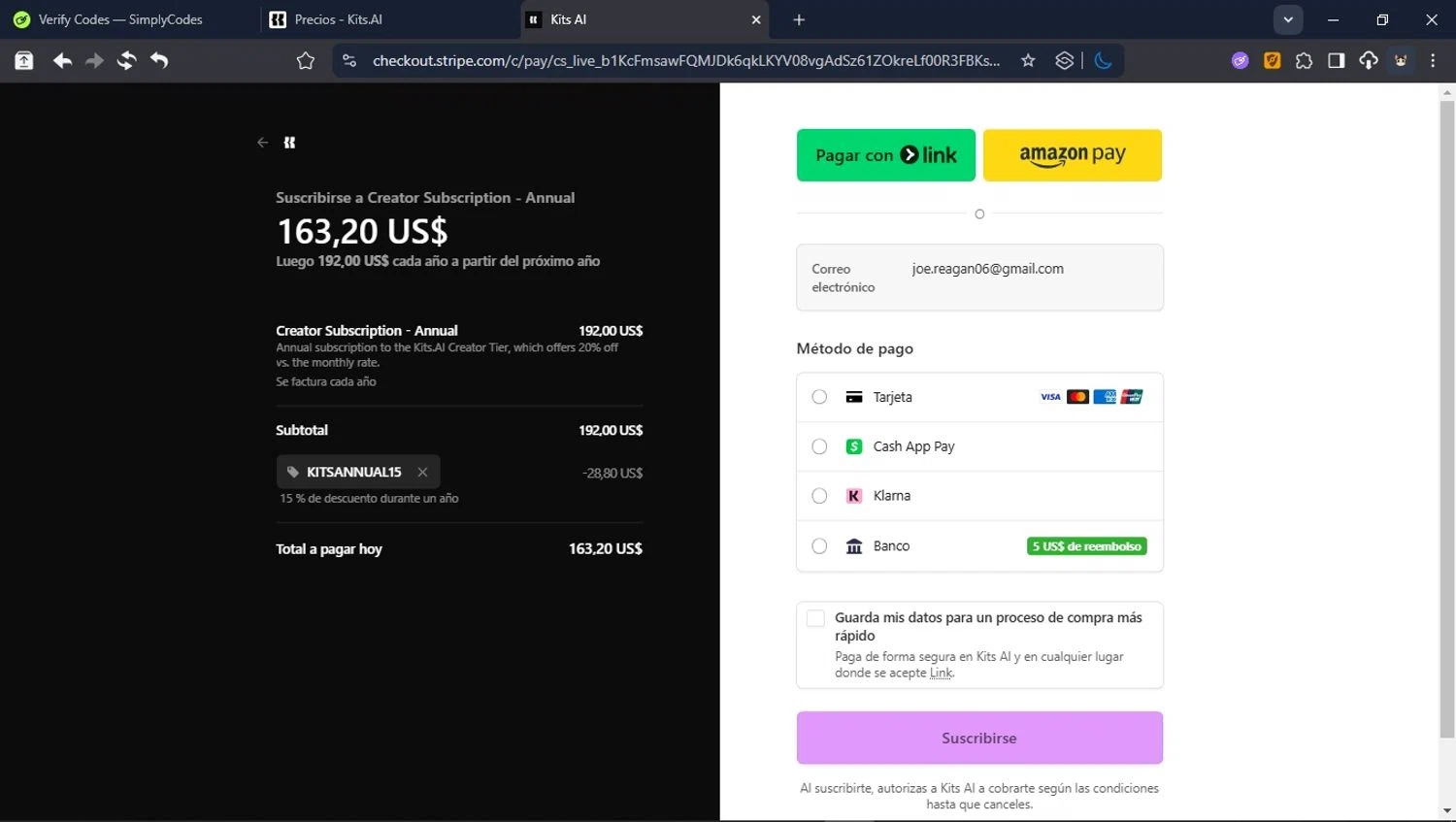This screenshot has height=822, width=1456.
Task: Close the Kits AI tab
Action: click(x=756, y=19)
